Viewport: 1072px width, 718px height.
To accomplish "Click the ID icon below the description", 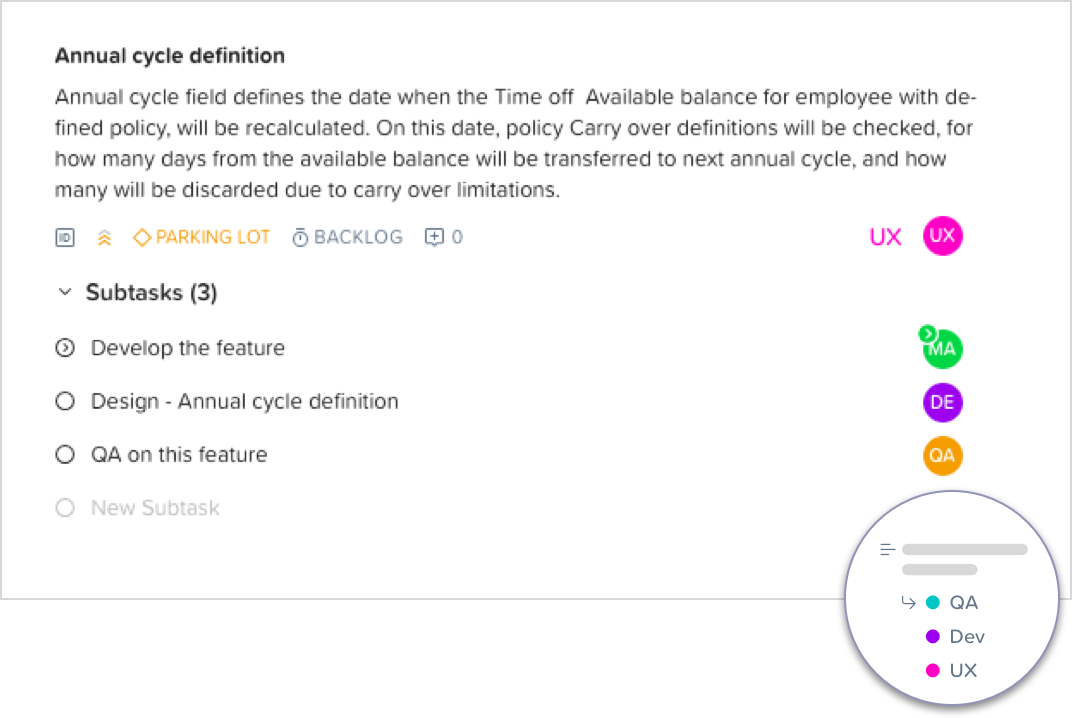I will (65, 238).
